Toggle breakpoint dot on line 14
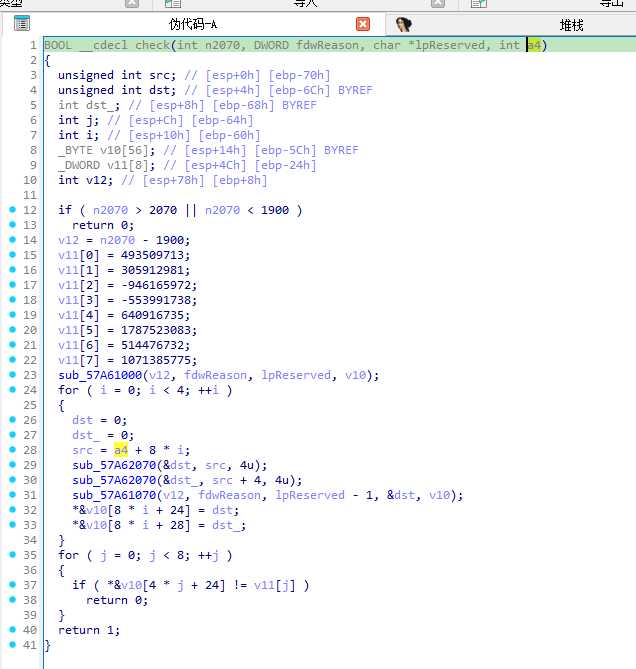This screenshot has height=669, width=636. (x=11, y=240)
